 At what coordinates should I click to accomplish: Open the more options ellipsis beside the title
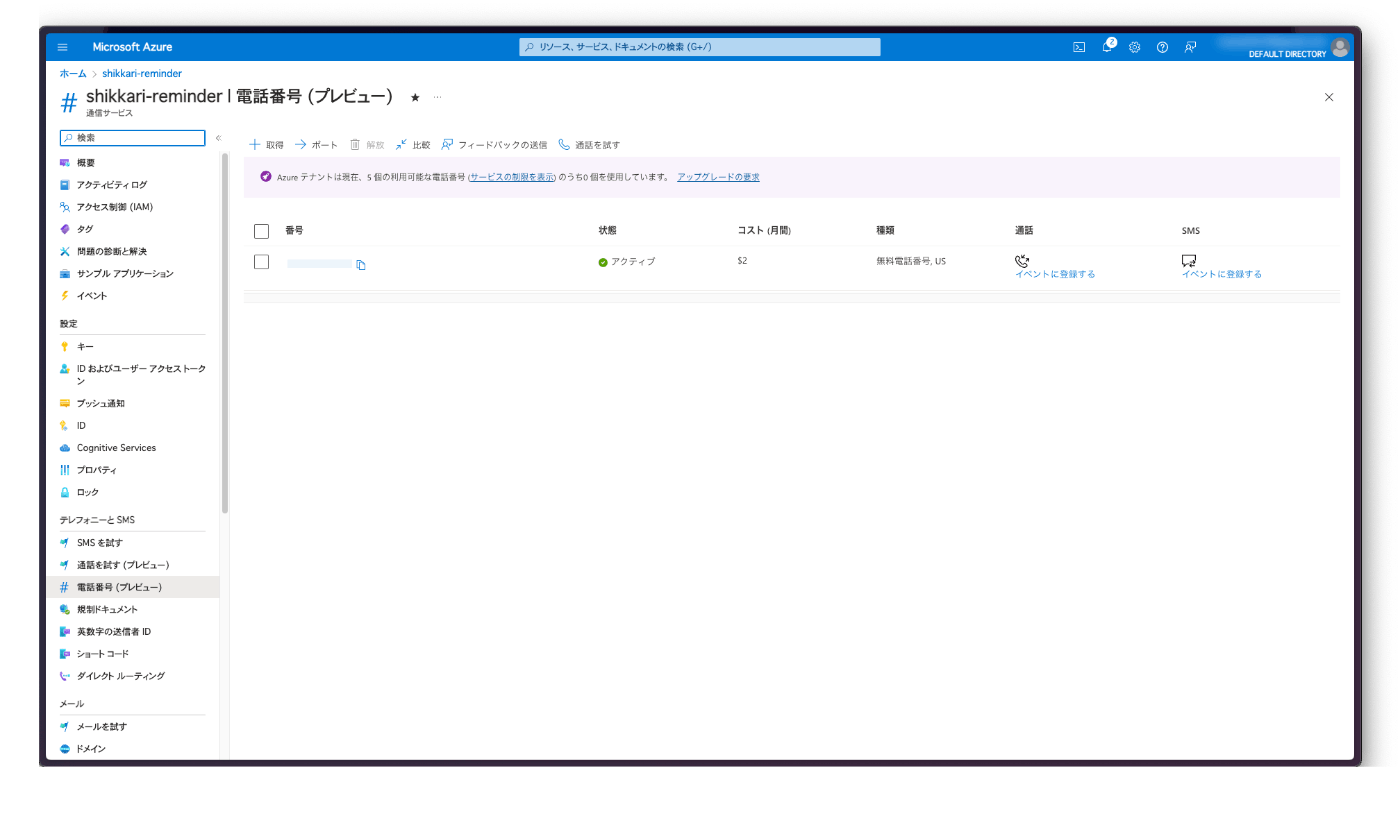[x=437, y=97]
